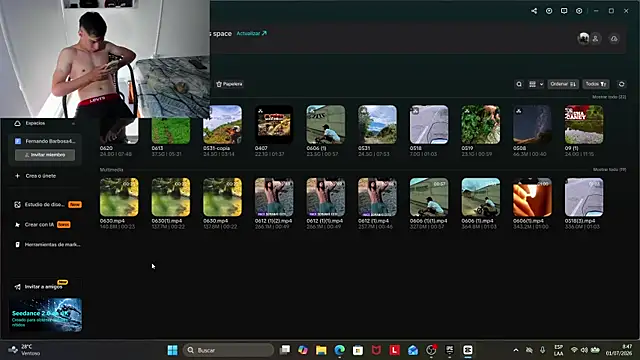640x360 pixels.
Task: Collapse the Espacios section chevron
Action: 73,123
